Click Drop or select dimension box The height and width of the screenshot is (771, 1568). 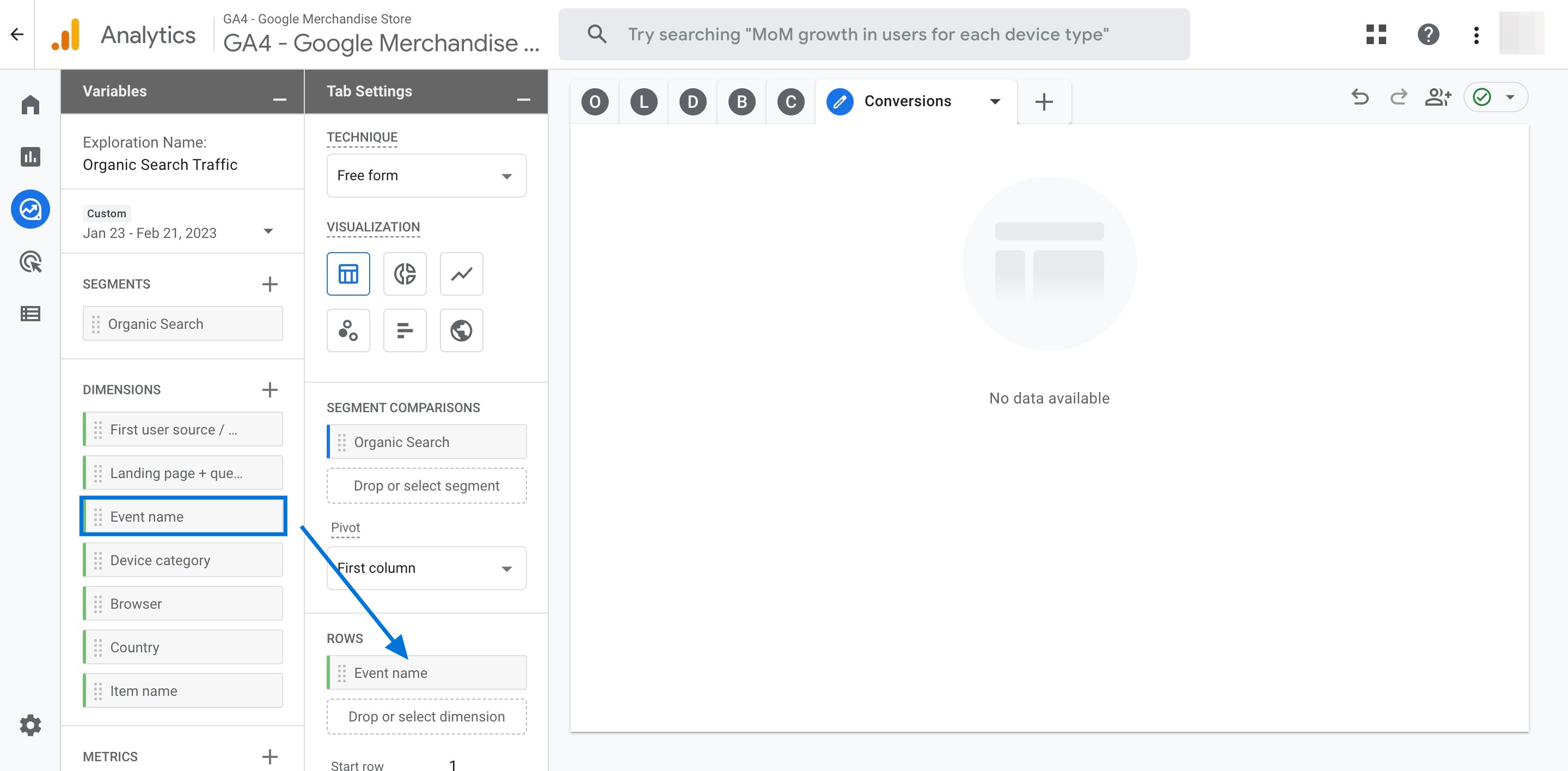[427, 716]
